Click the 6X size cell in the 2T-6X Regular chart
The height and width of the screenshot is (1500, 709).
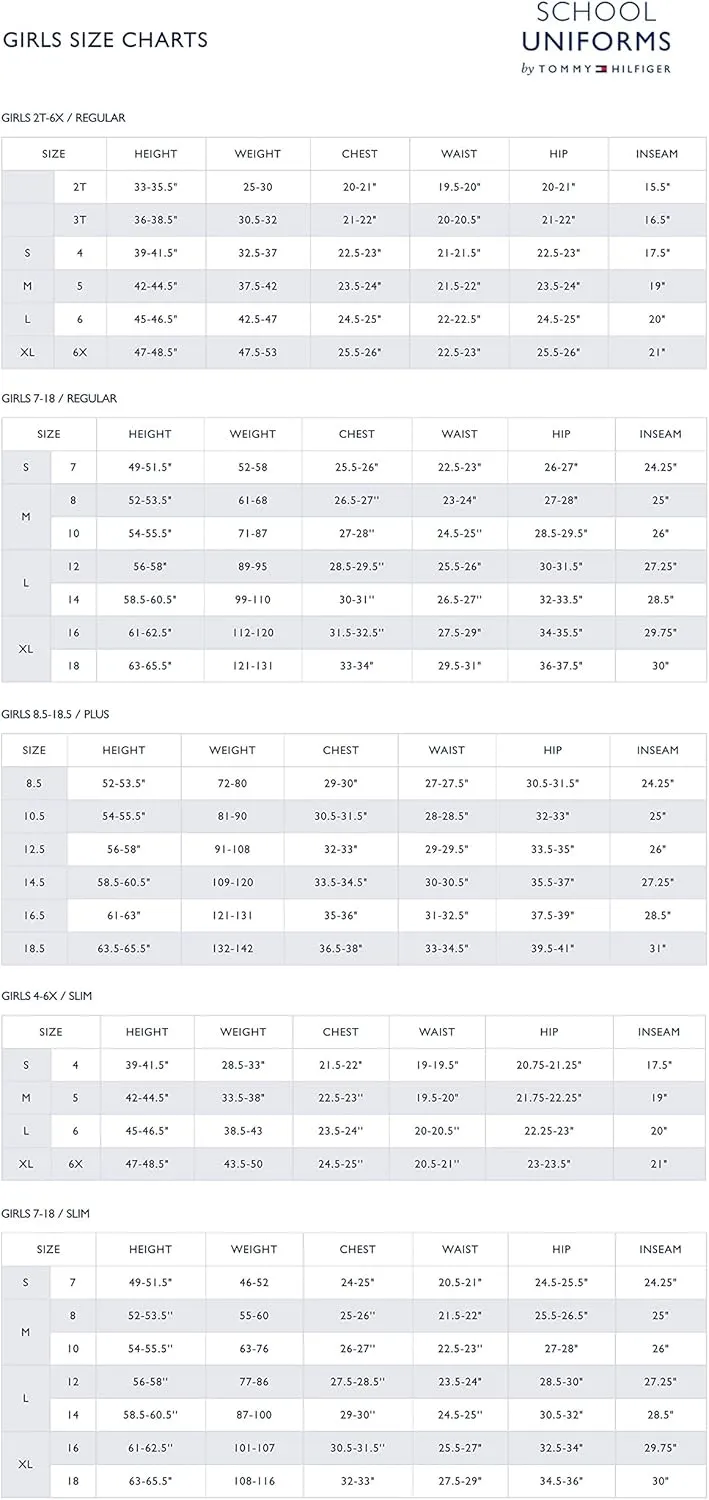point(80,352)
